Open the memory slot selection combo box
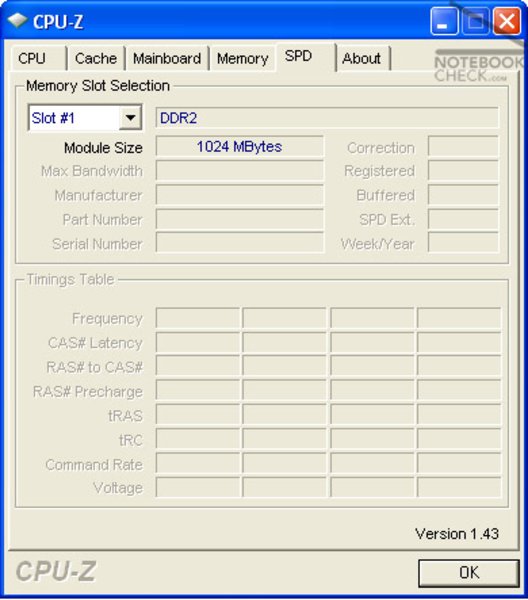 click(x=85, y=117)
